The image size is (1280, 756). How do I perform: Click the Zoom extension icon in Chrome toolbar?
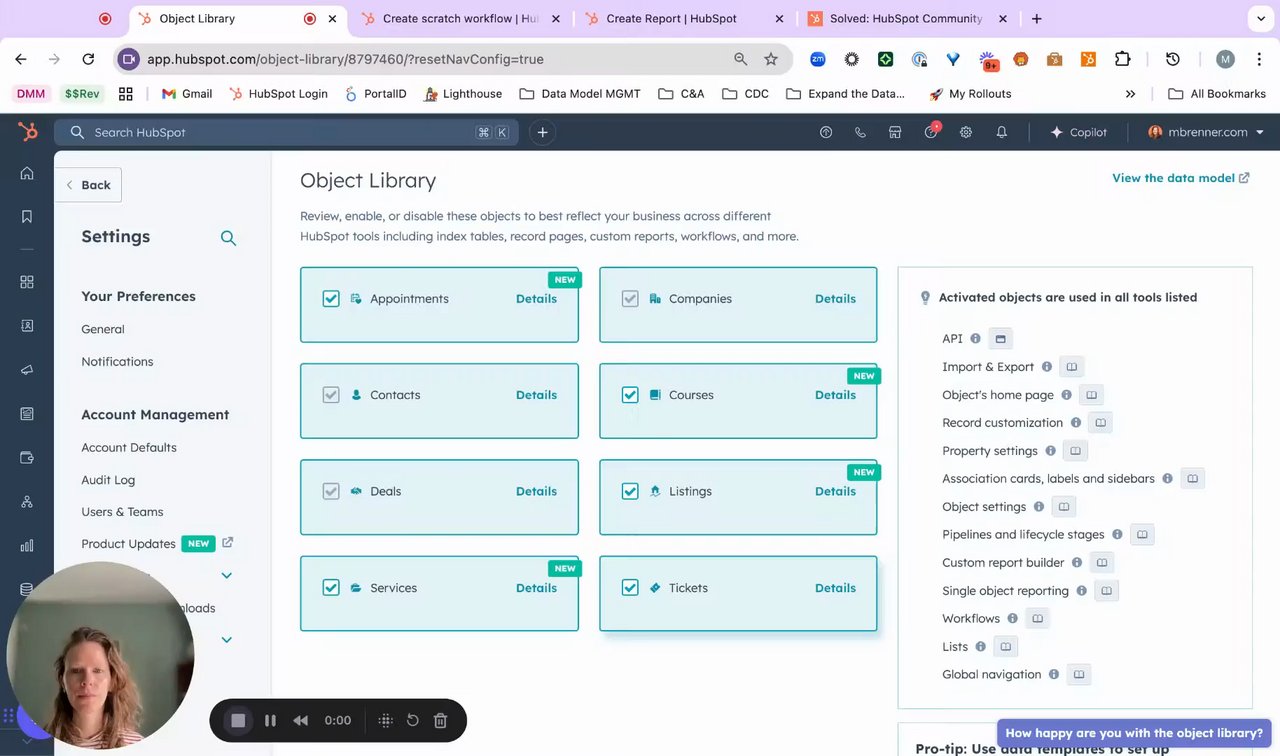pyautogui.click(x=818, y=59)
